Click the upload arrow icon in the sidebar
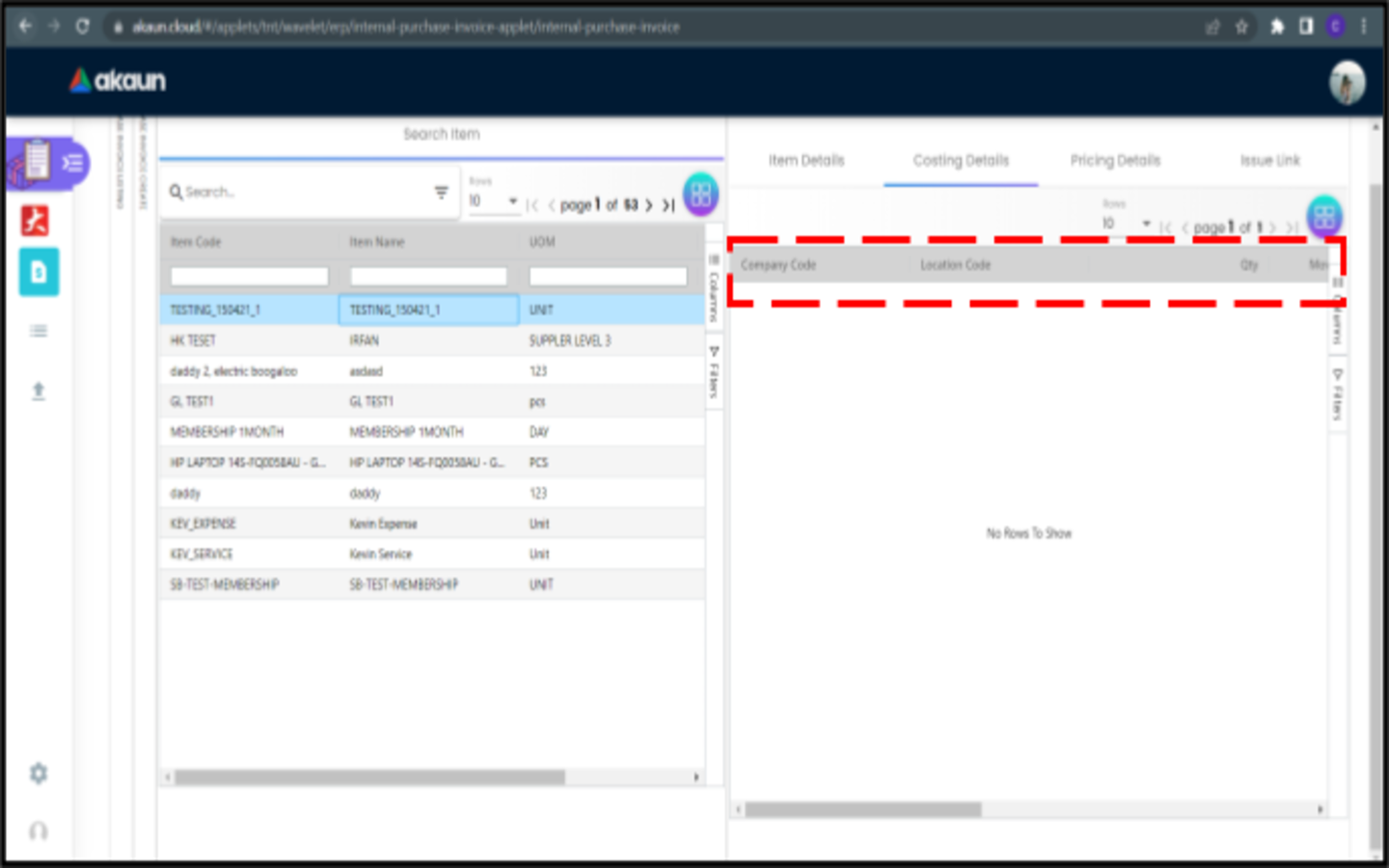Screen dimensions: 1389x868 [39, 391]
